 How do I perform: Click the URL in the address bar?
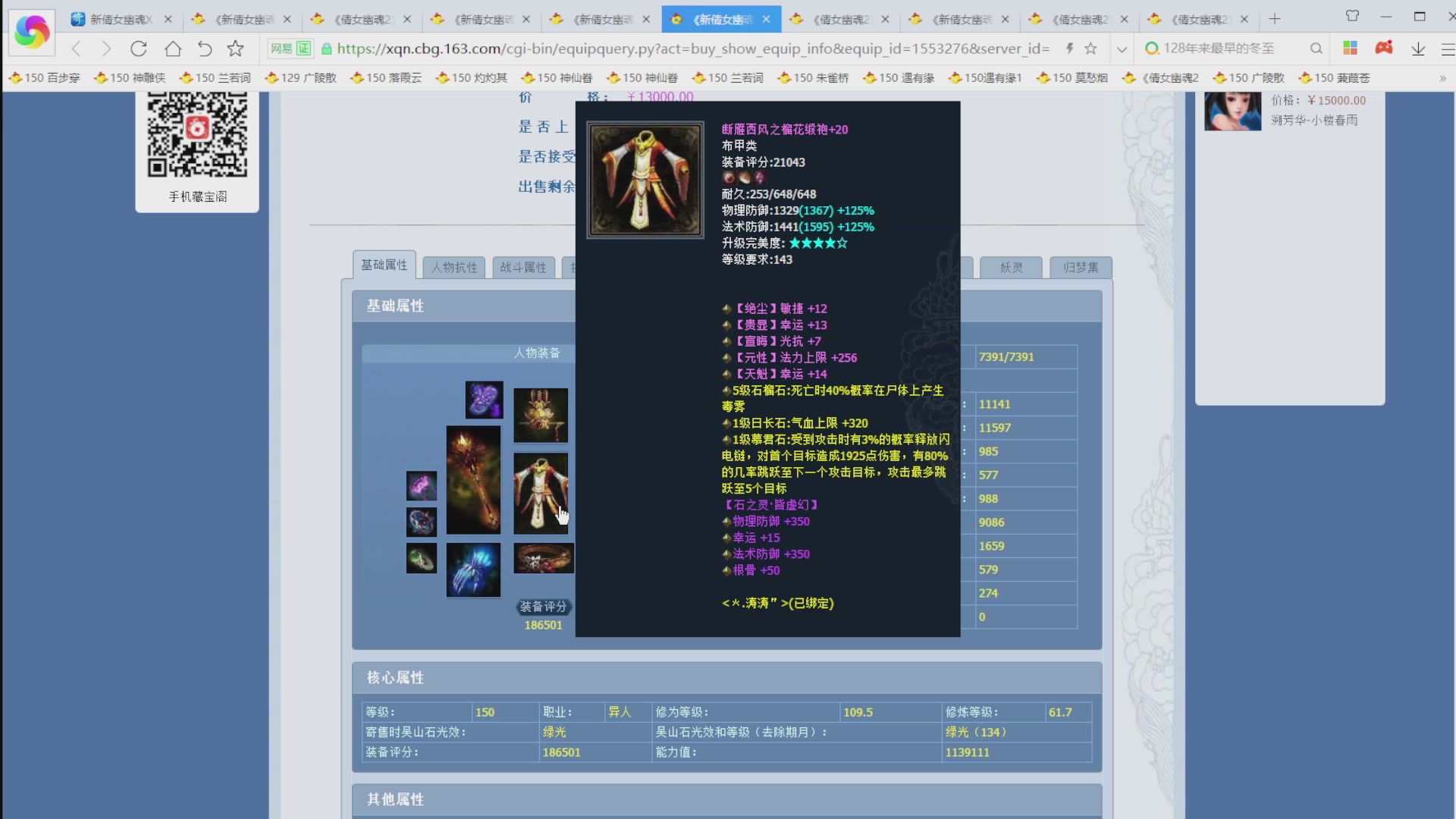pos(692,49)
